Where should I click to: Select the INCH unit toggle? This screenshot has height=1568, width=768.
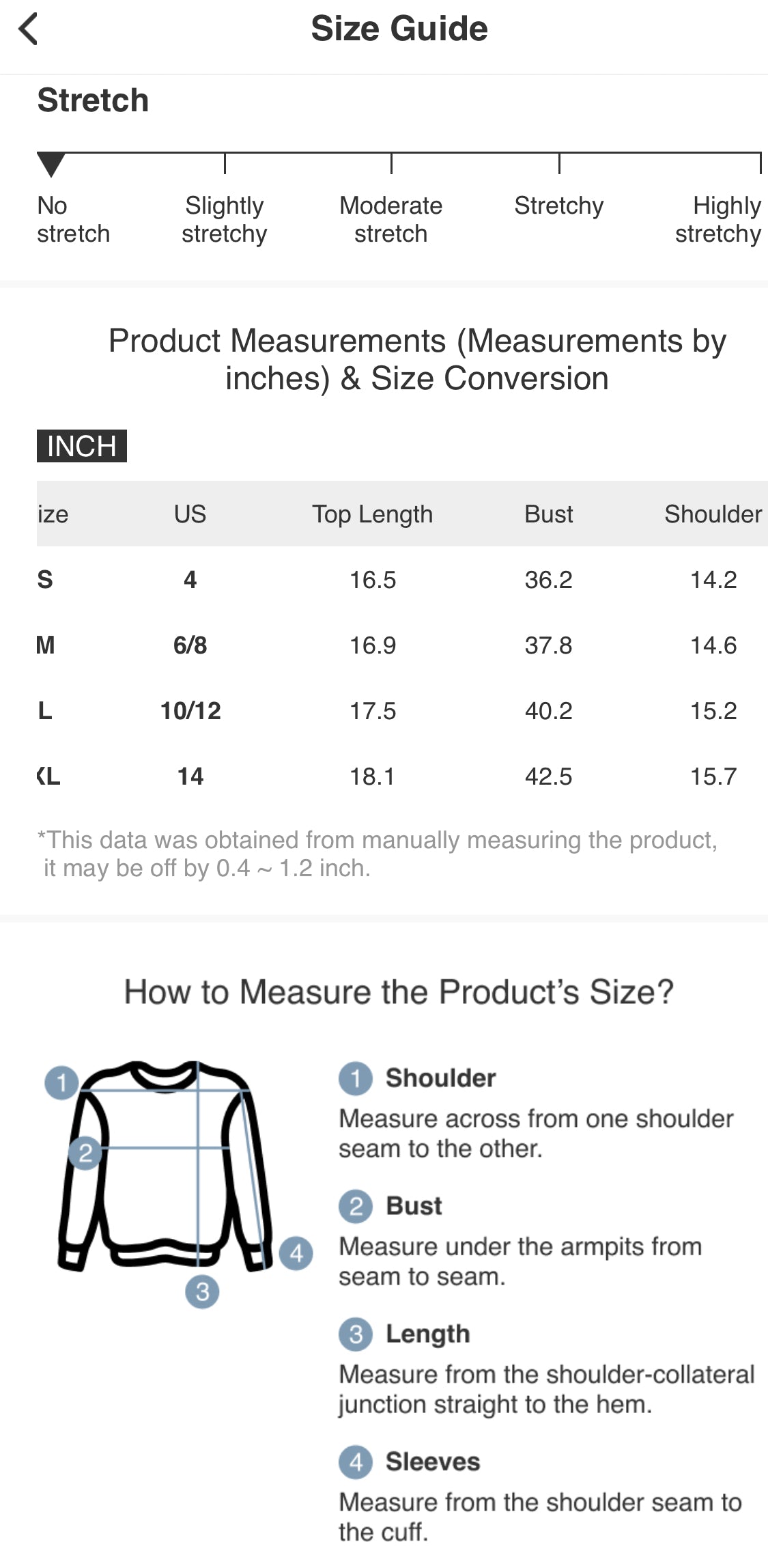pos(82,446)
